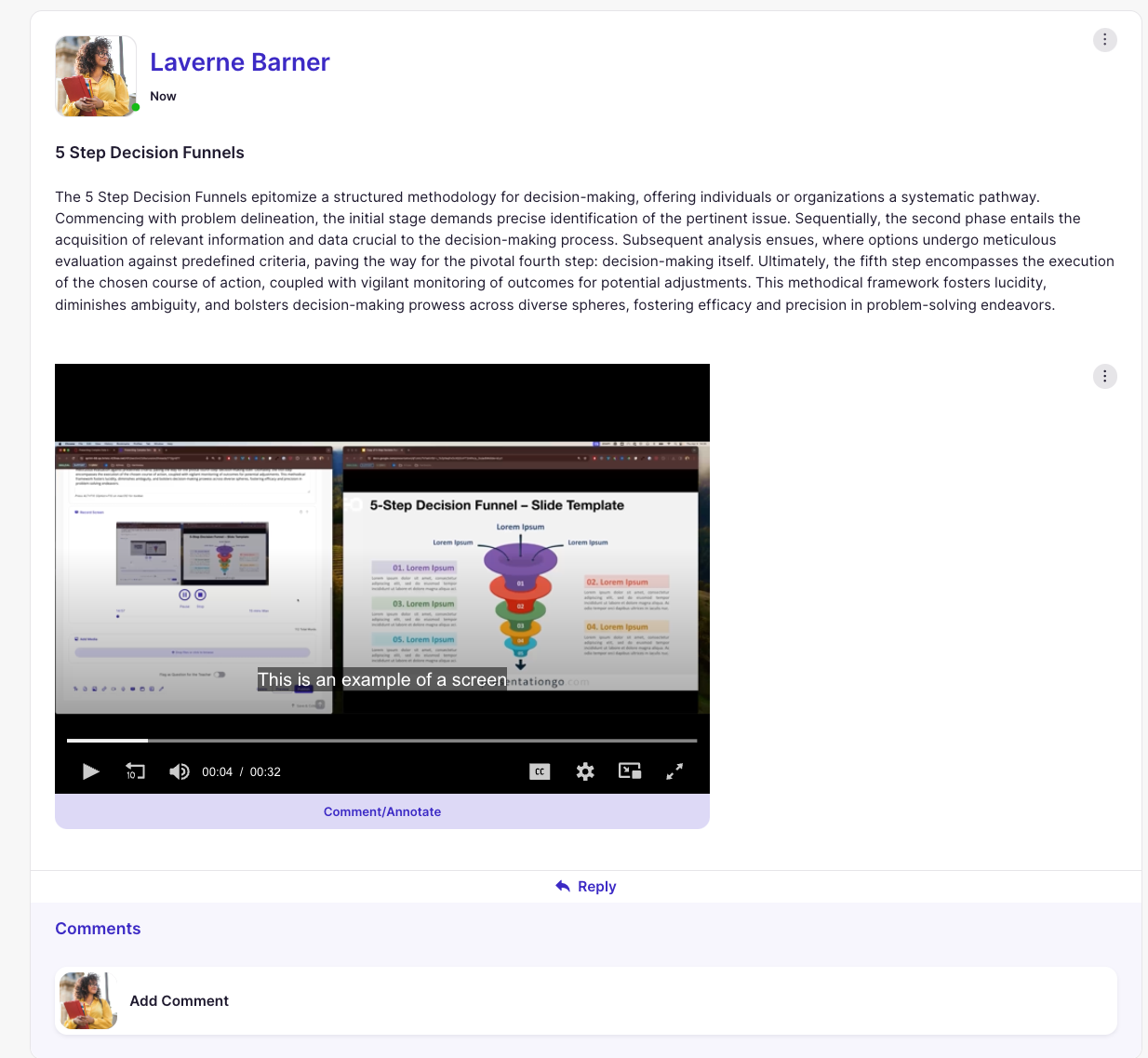Click the reply arrow icon

click(563, 887)
